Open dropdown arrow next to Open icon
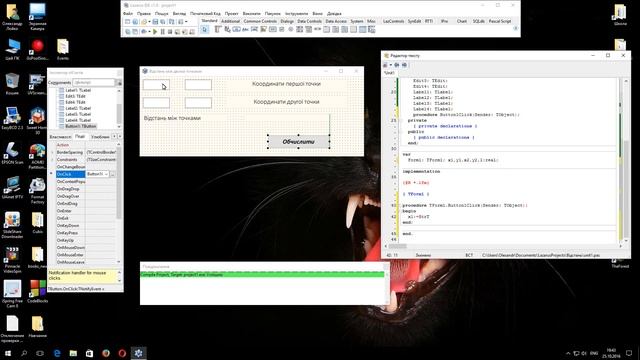This screenshot has height=360, width=640. tap(149, 22)
